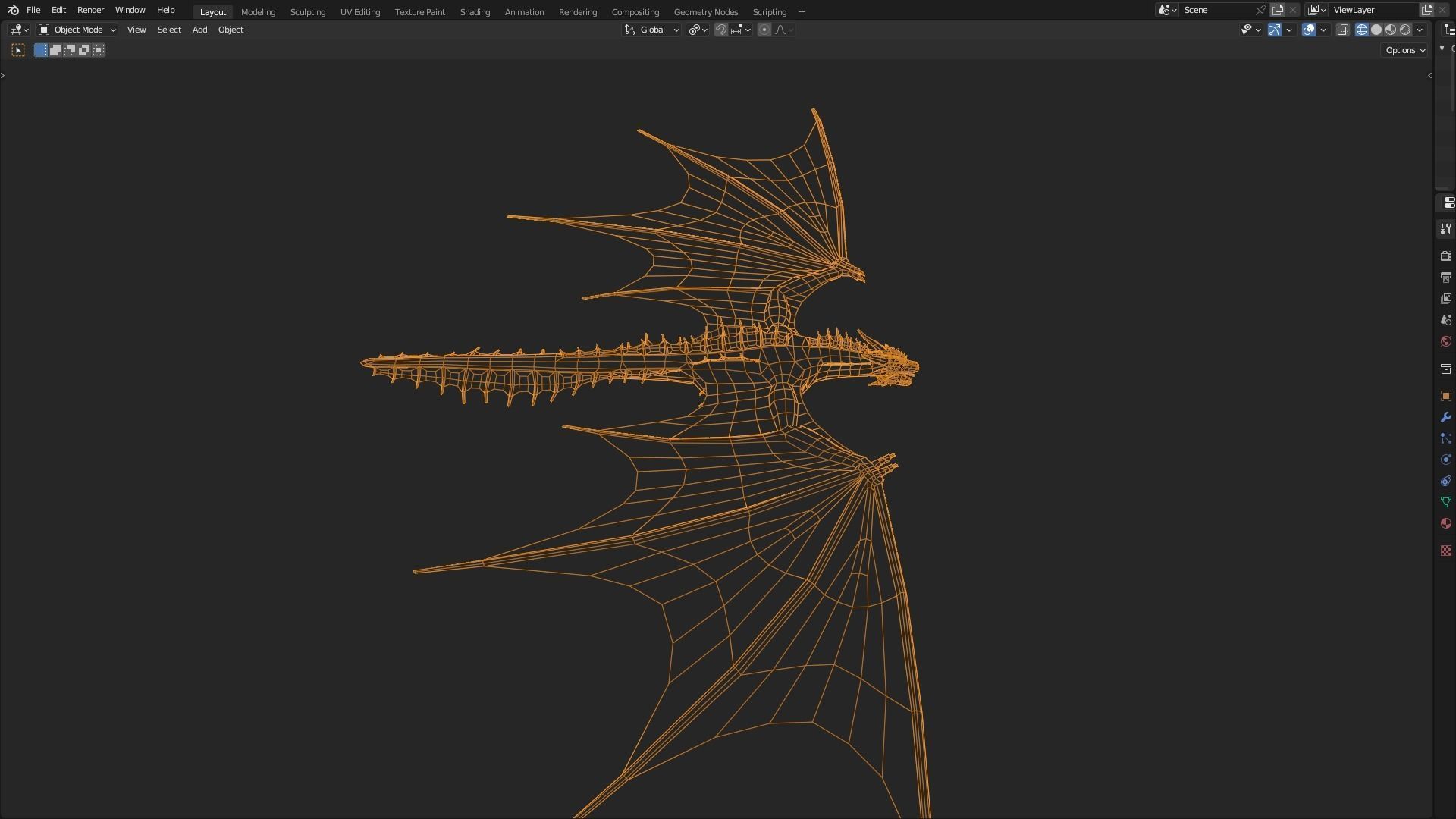Open the Particles properties tab
This screenshot has width=1456, height=819.
coord(1445,438)
